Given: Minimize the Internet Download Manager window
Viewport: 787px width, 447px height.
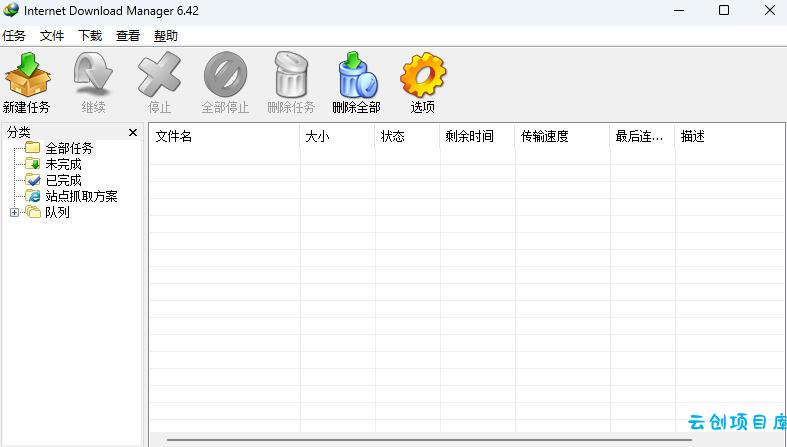Looking at the screenshot, I should pos(679,10).
